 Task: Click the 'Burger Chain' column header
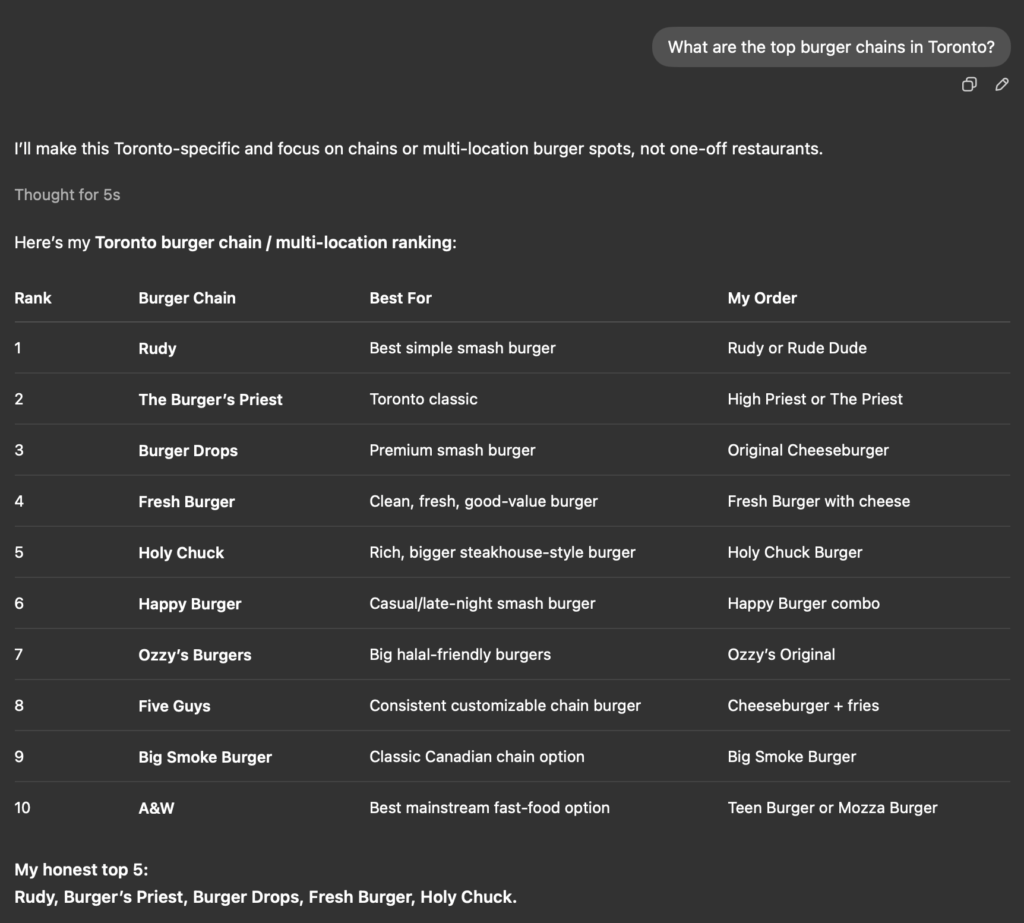[187, 298]
